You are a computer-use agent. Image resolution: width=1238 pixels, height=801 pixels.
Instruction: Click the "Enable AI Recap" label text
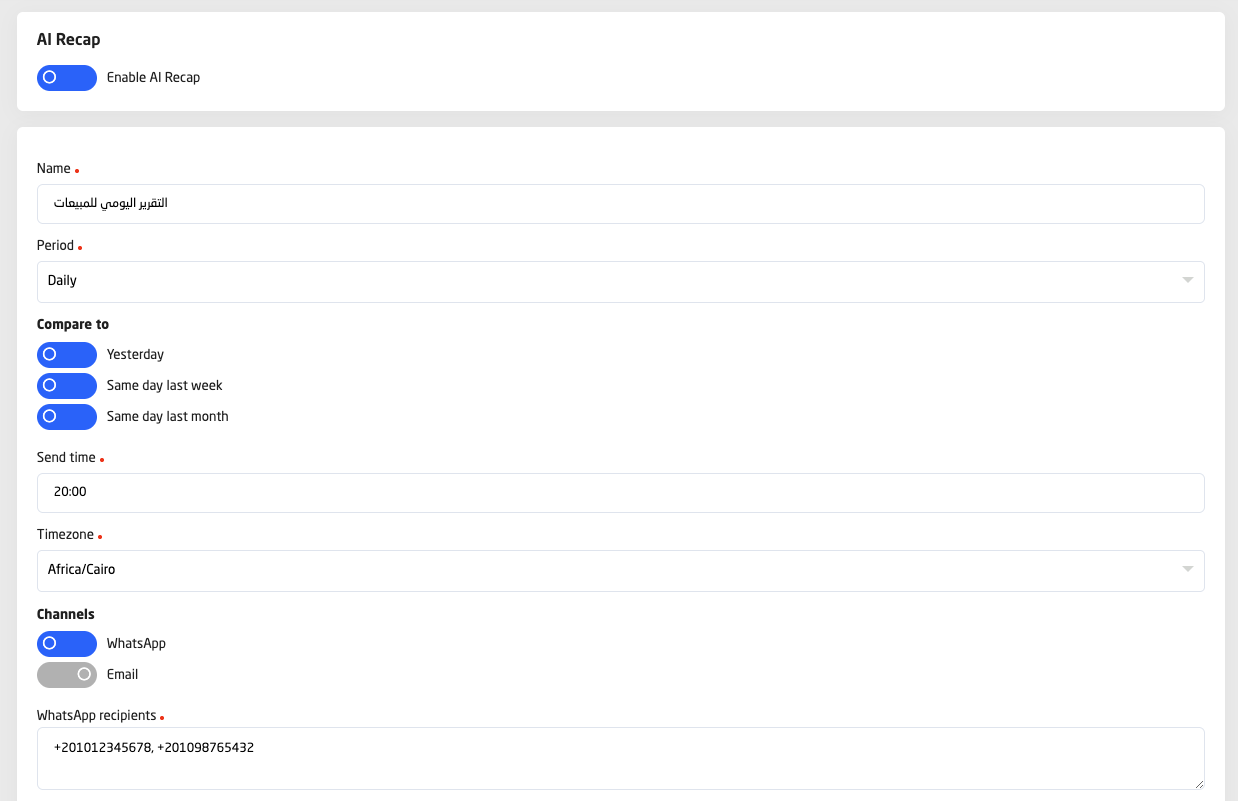pos(153,78)
